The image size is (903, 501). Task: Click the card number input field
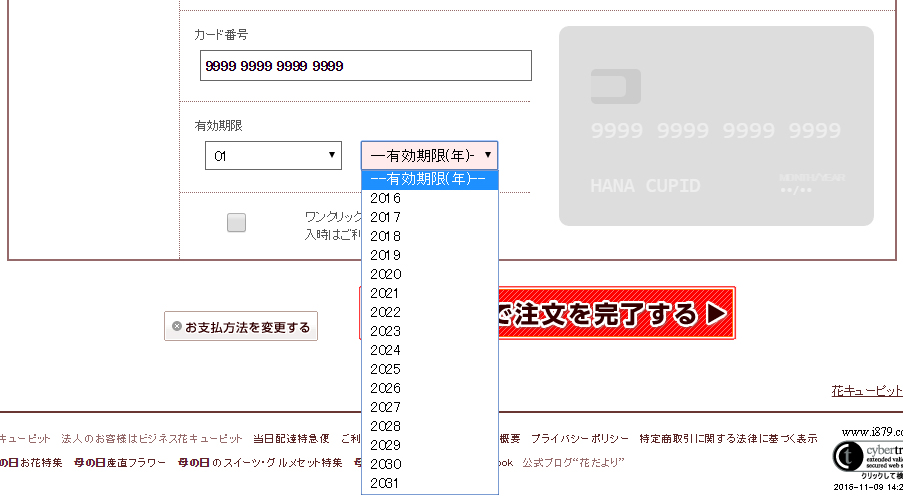tap(366, 66)
